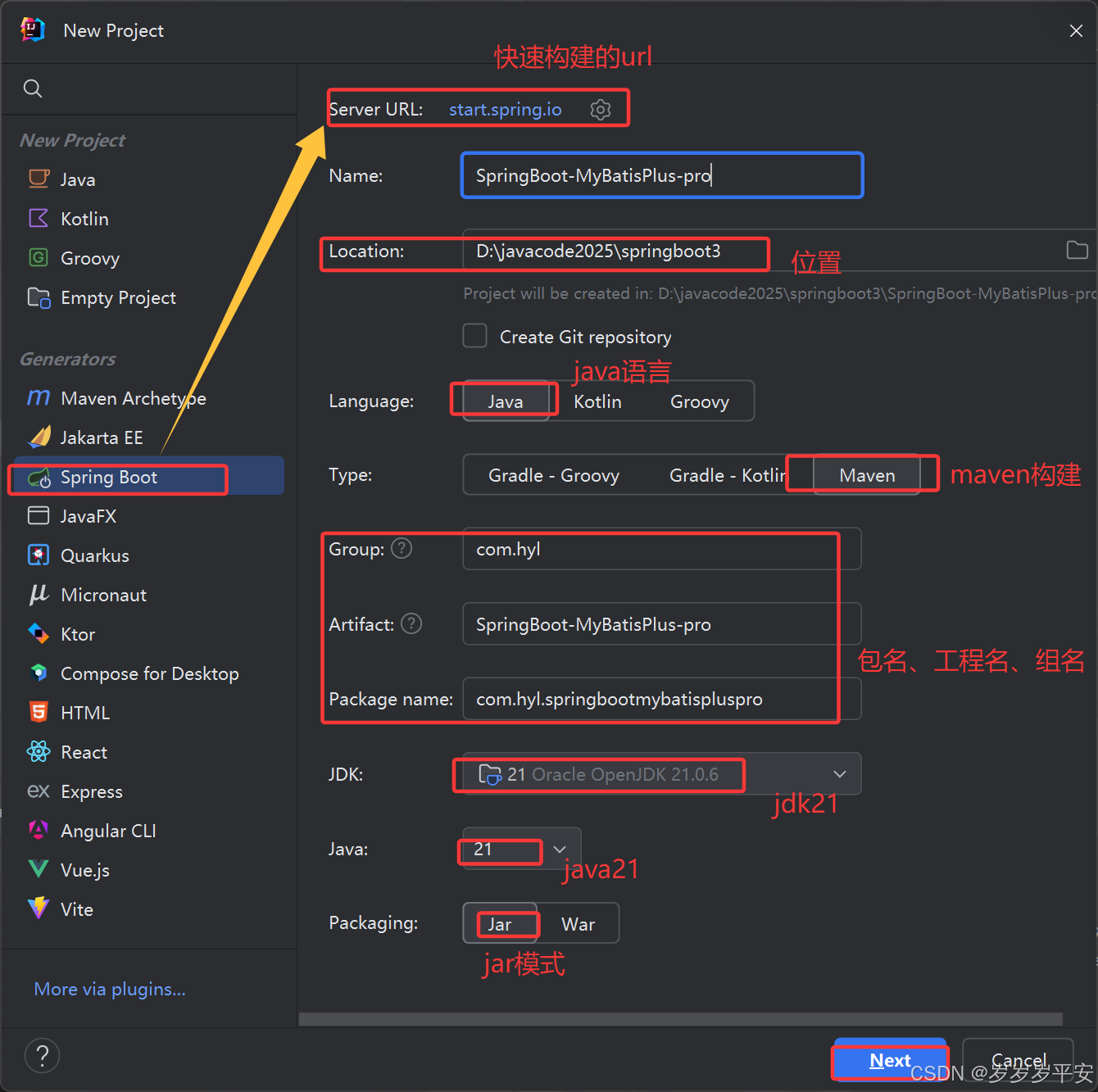
Task: Show help for the Artifact field
Action: (411, 623)
